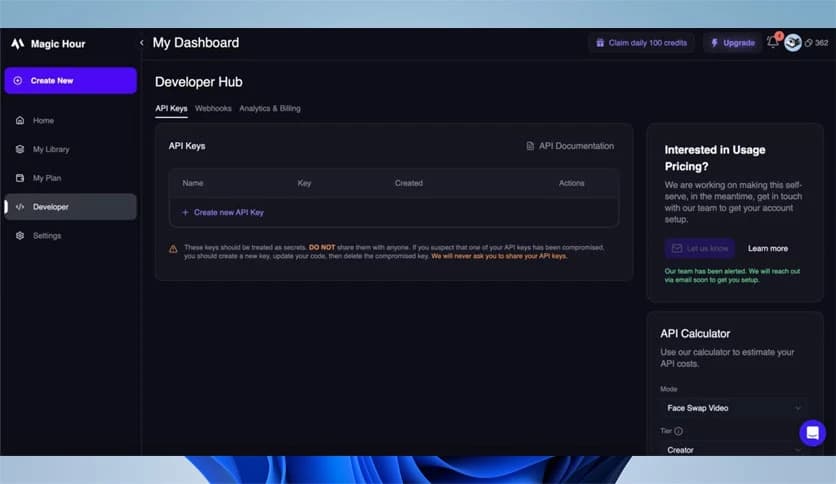836x484 pixels.
Task: Click the My Plan calendar icon
Action: coord(20,178)
